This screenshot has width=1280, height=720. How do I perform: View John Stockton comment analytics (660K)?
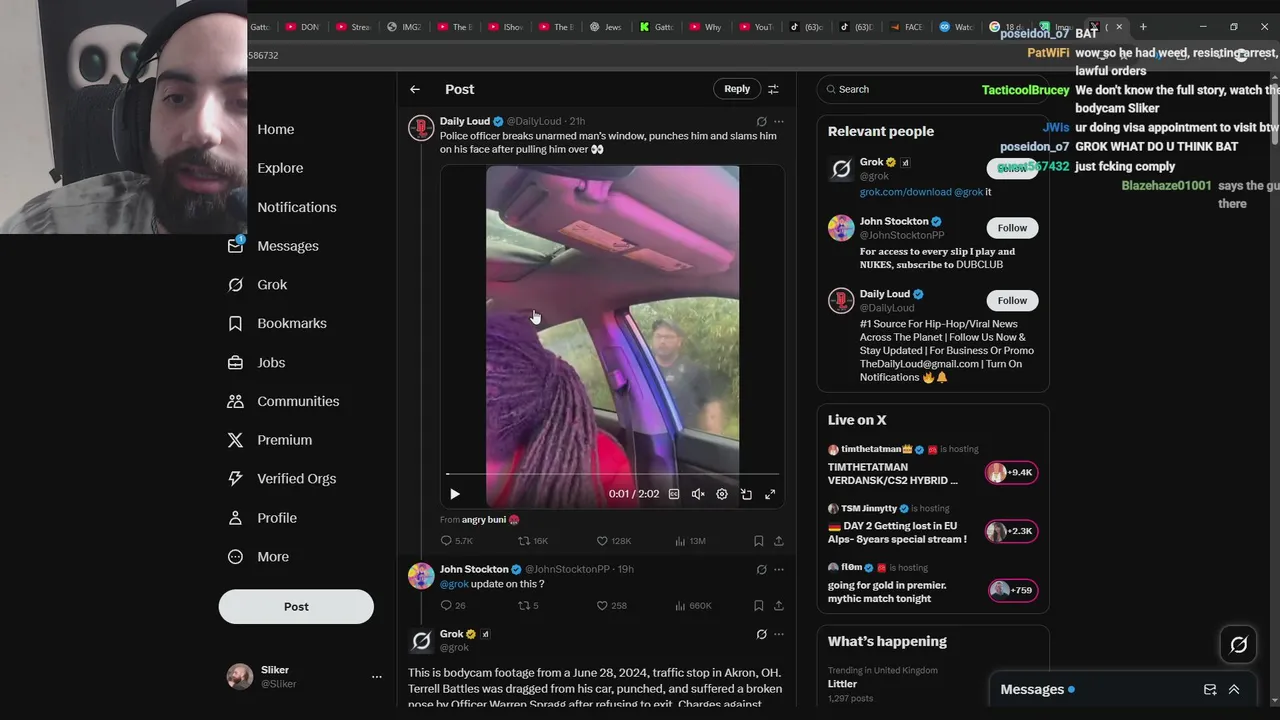pos(693,605)
